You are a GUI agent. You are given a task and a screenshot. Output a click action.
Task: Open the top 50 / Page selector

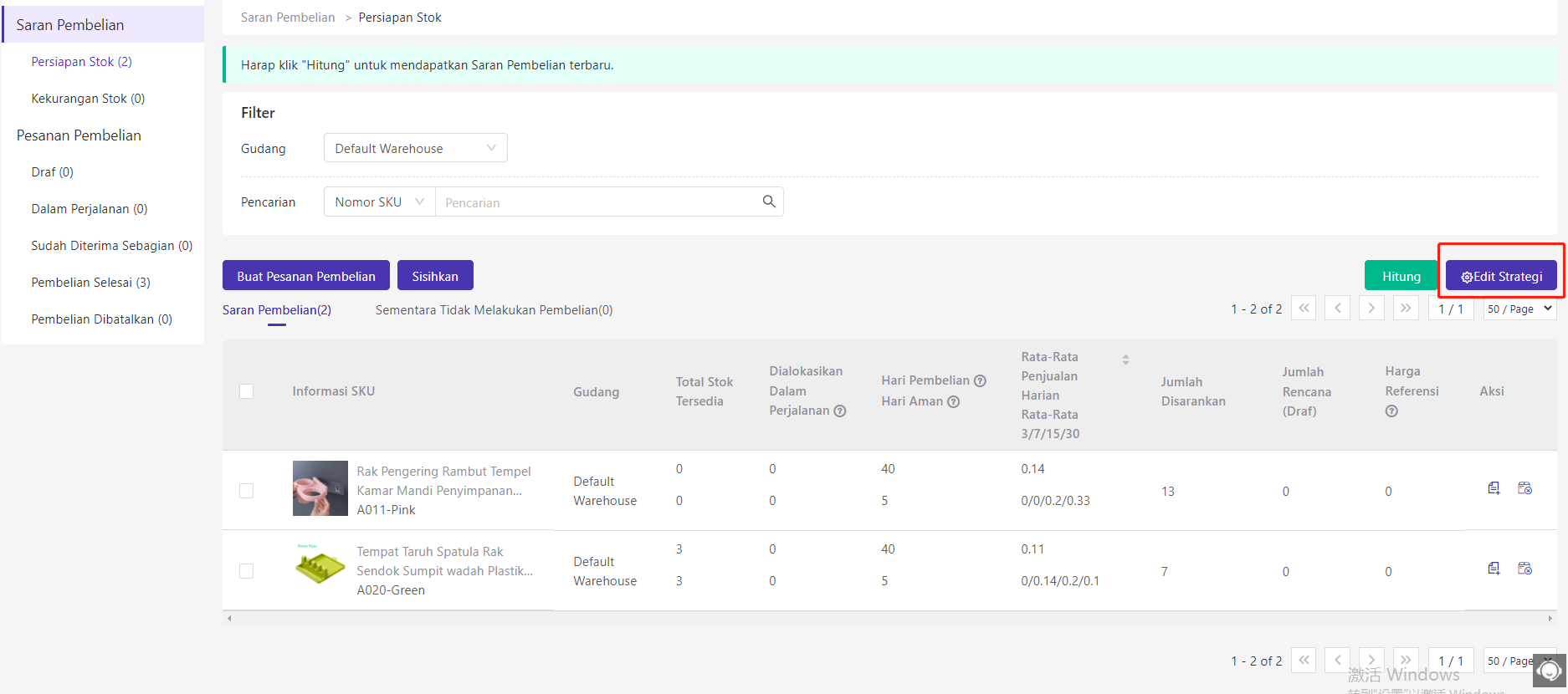point(1519,309)
